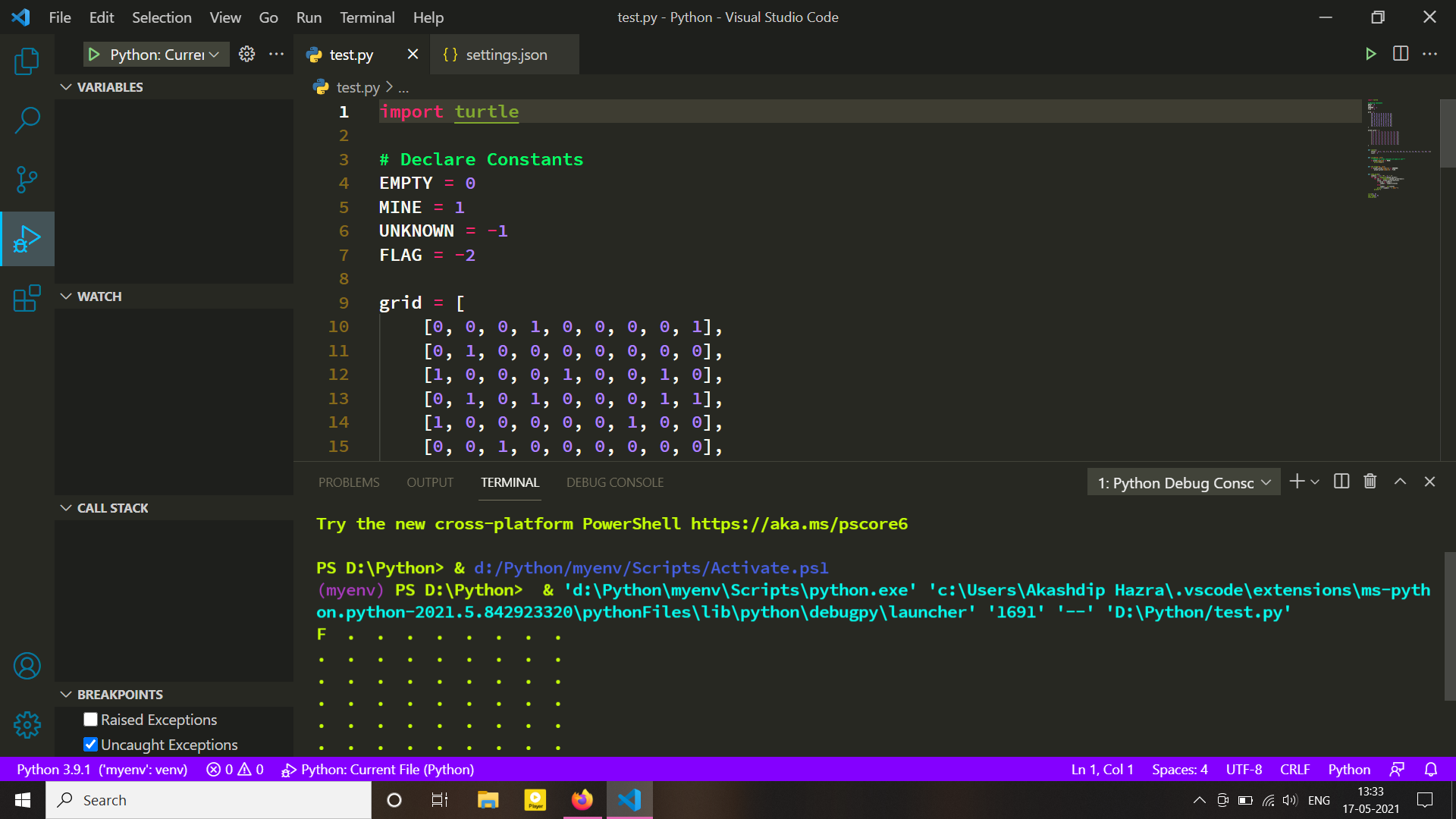The image size is (1456, 819).
Task: Enable the Raised Exceptions breakpoint
Action: [x=90, y=719]
